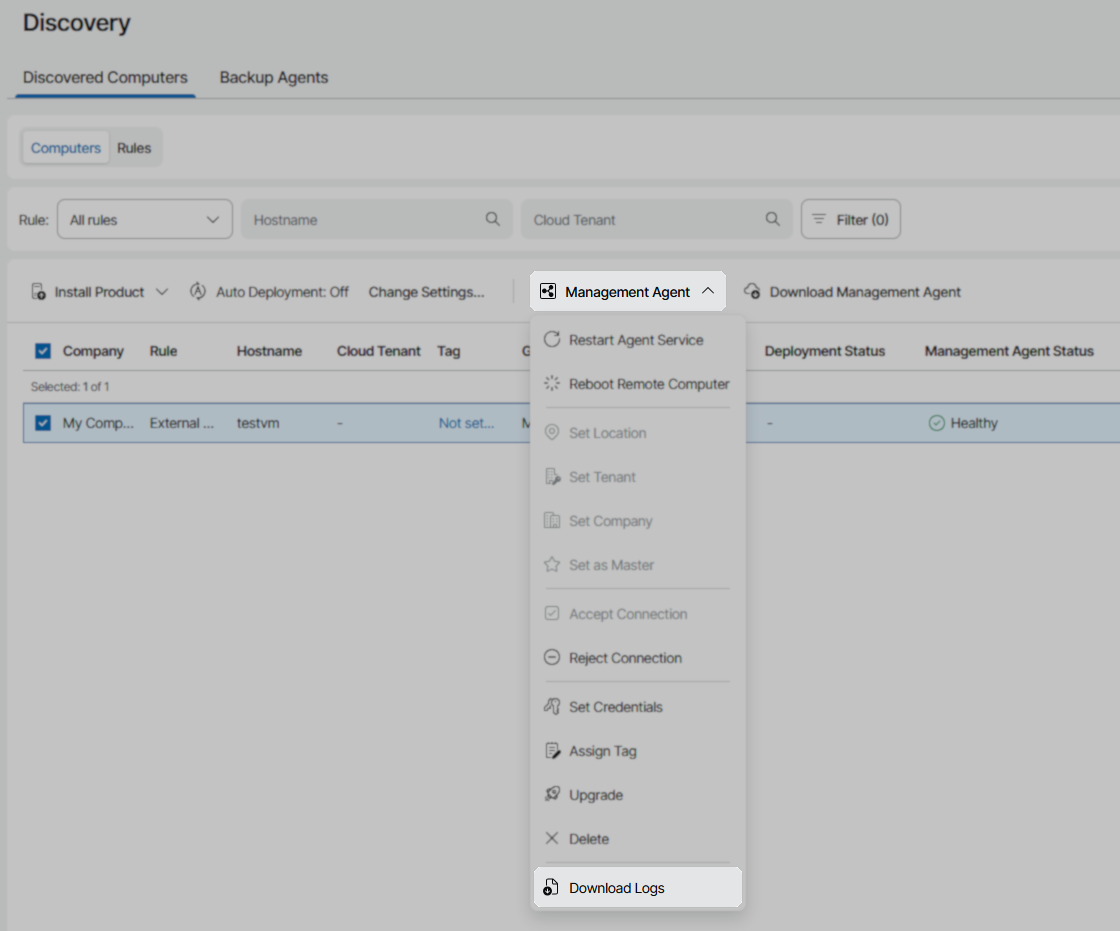Select the Set Credentials icon
This screenshot has width=1120, height=931.
click(x=551, y=706)
